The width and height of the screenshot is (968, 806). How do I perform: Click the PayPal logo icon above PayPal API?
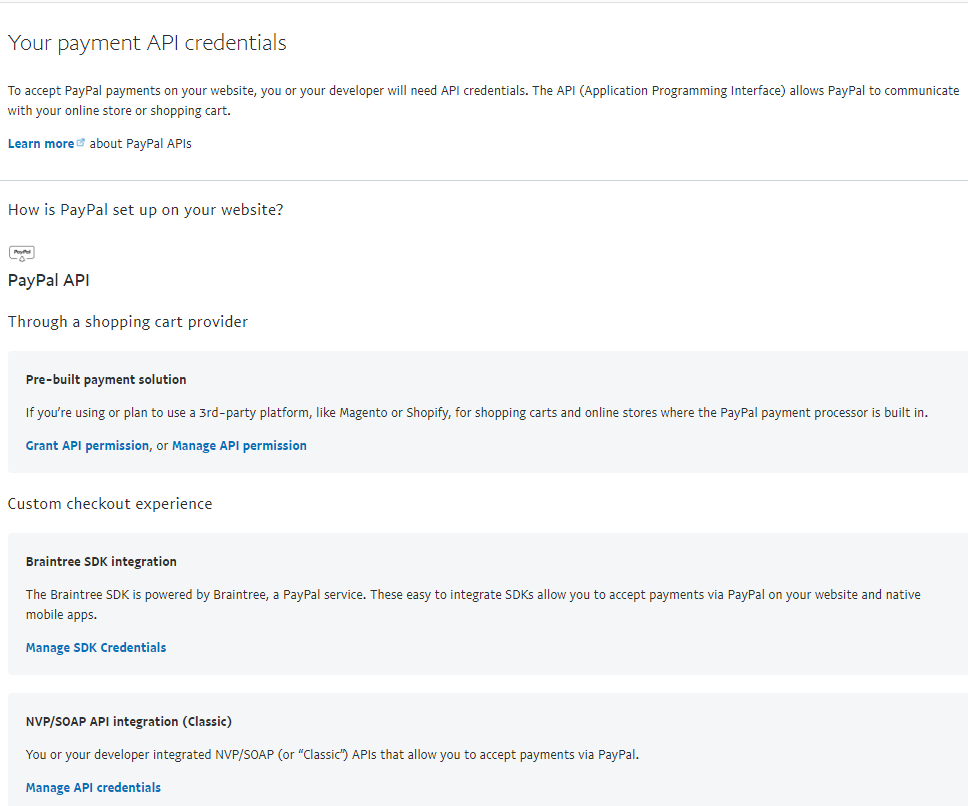[21, 253]
